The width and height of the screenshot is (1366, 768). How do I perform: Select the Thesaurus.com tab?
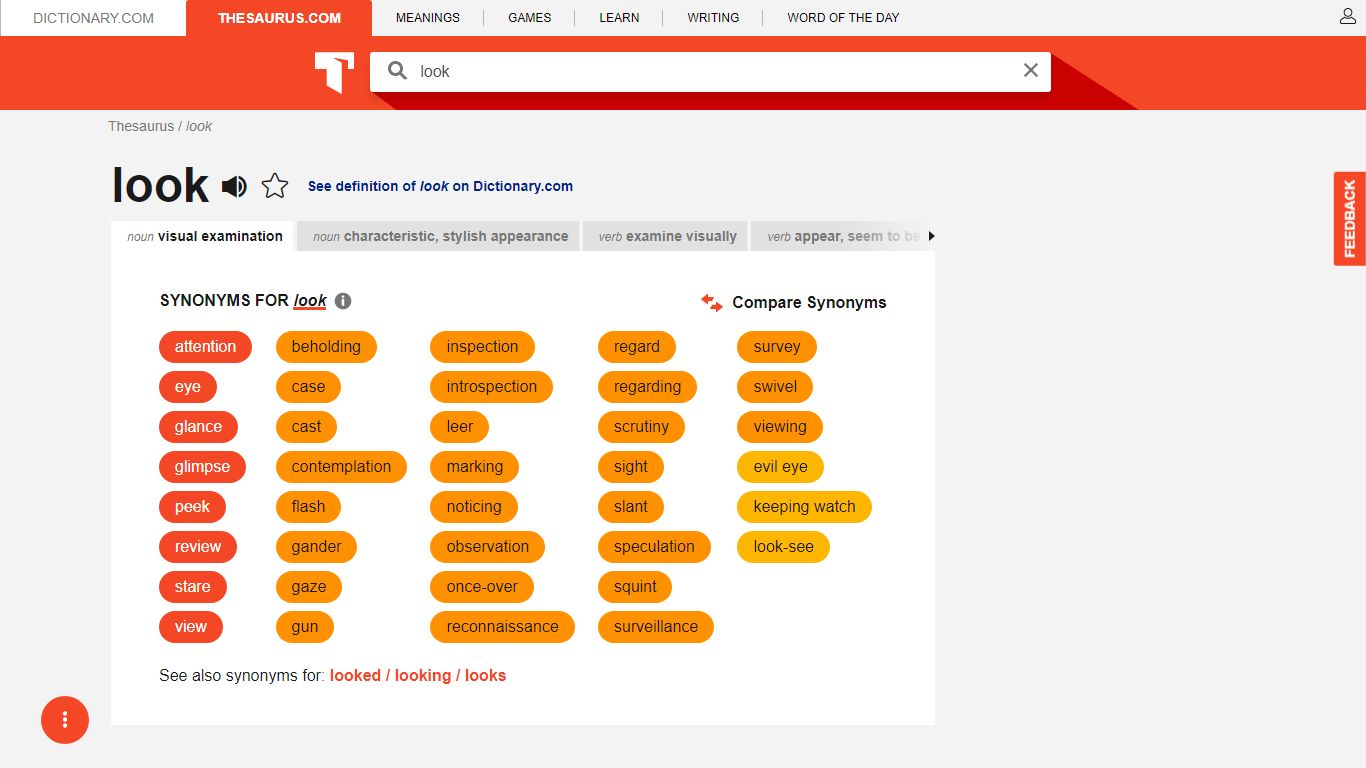(x=279, y=18)
